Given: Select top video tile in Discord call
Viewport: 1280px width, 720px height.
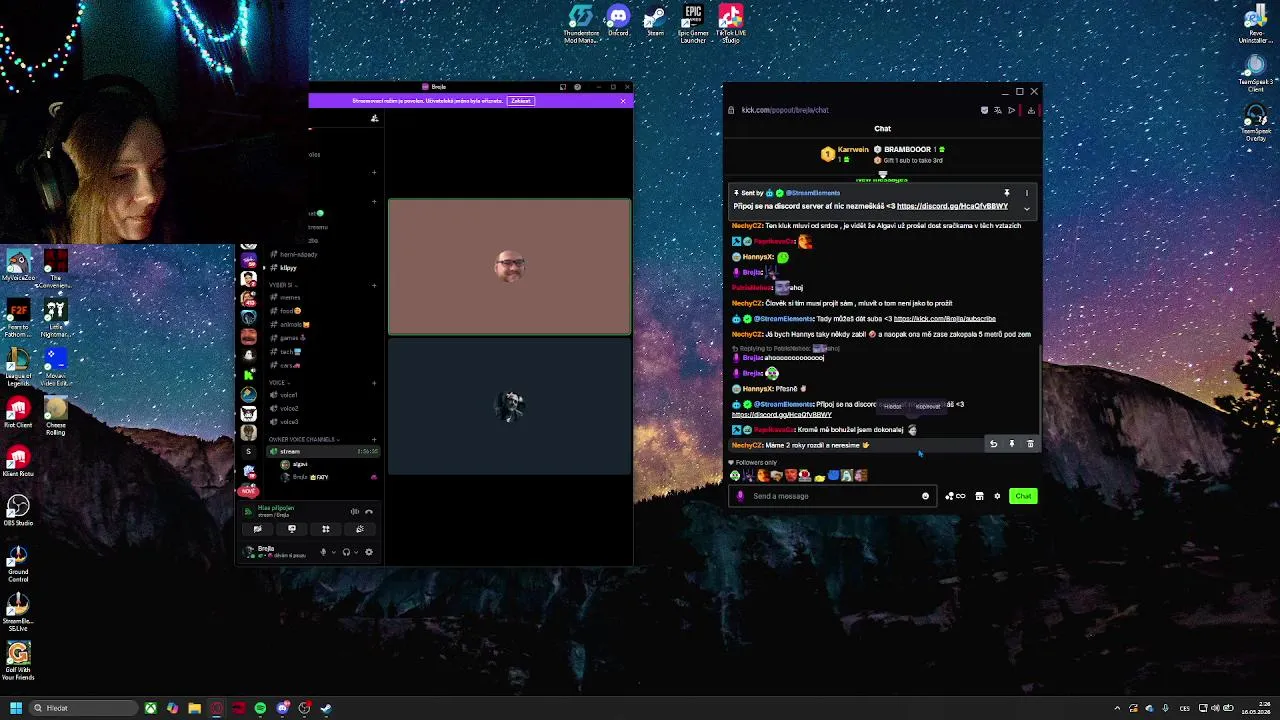Looking at the screenshot, I should click(x=510, y=267).
